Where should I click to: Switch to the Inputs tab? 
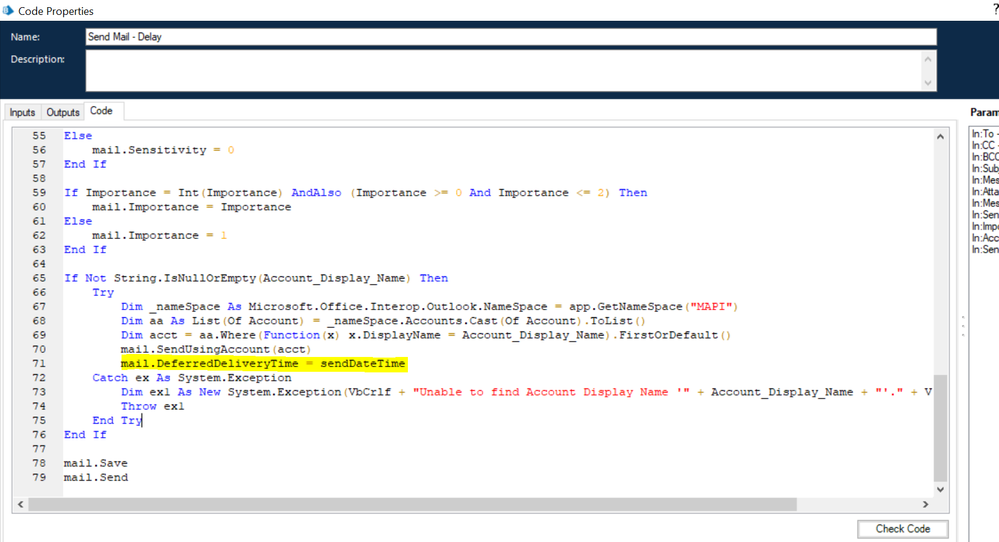22,112
